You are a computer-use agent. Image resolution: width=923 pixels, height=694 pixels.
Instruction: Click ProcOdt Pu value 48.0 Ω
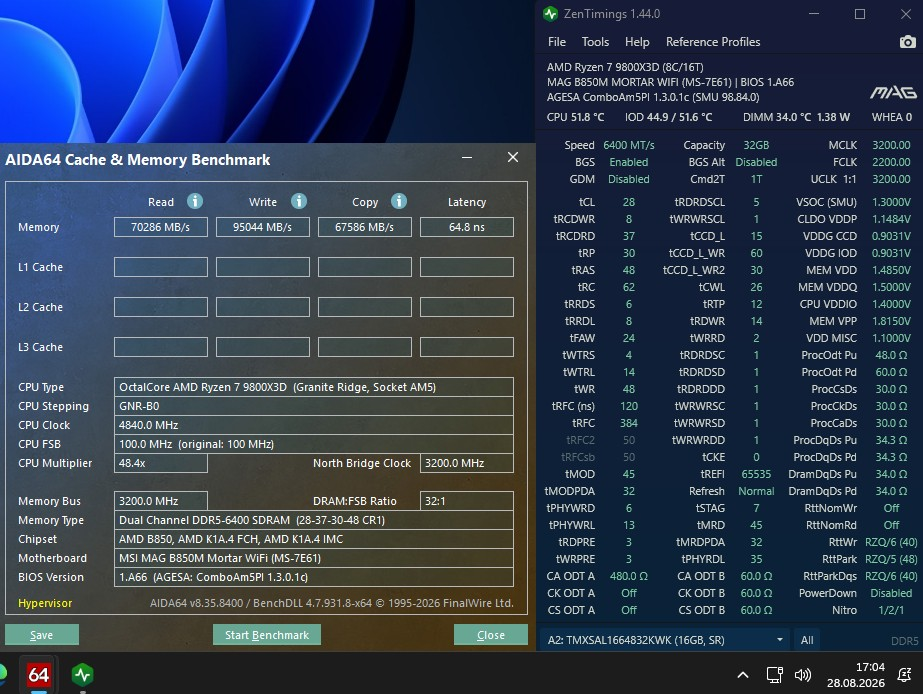891,355
